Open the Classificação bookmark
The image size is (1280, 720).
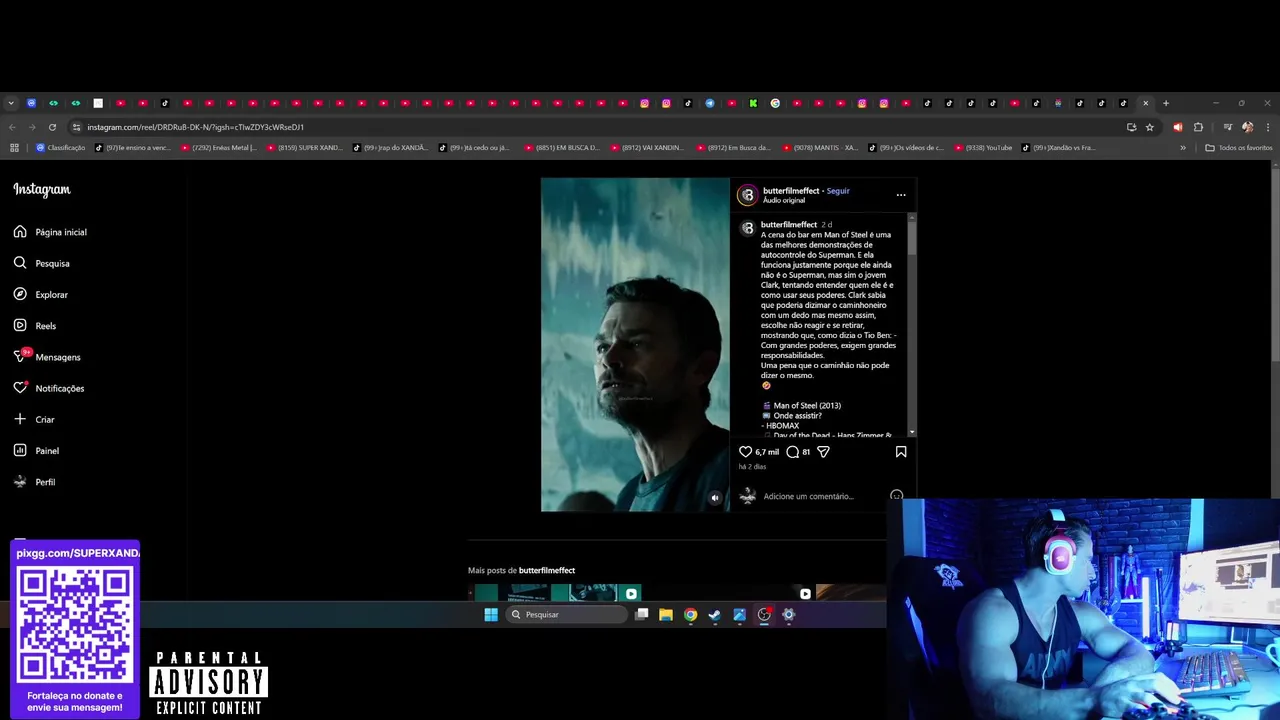(61, 148)
